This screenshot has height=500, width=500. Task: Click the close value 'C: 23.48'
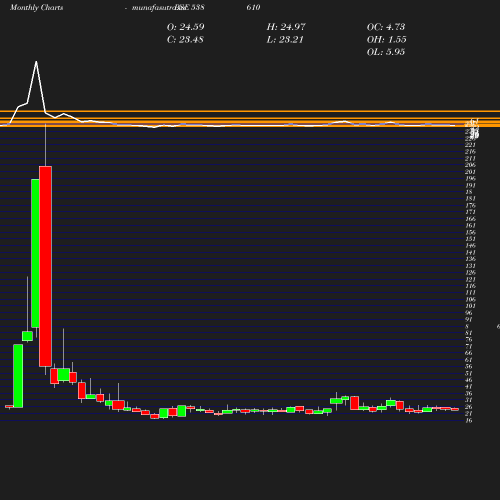[x=185, y=40]
